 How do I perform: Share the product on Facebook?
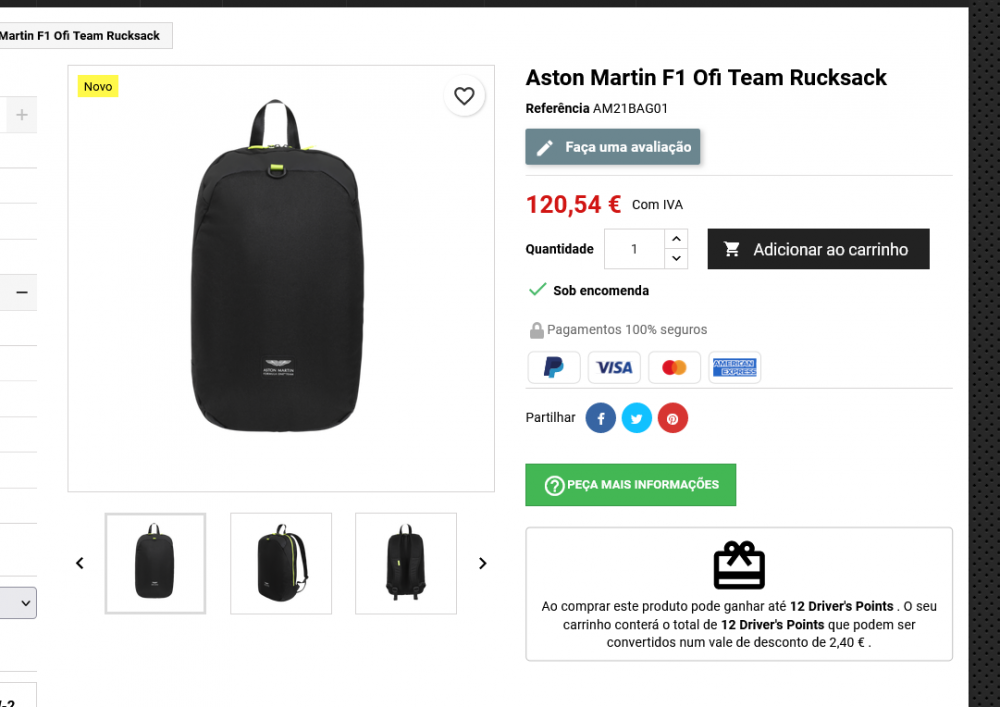[600, 418]
